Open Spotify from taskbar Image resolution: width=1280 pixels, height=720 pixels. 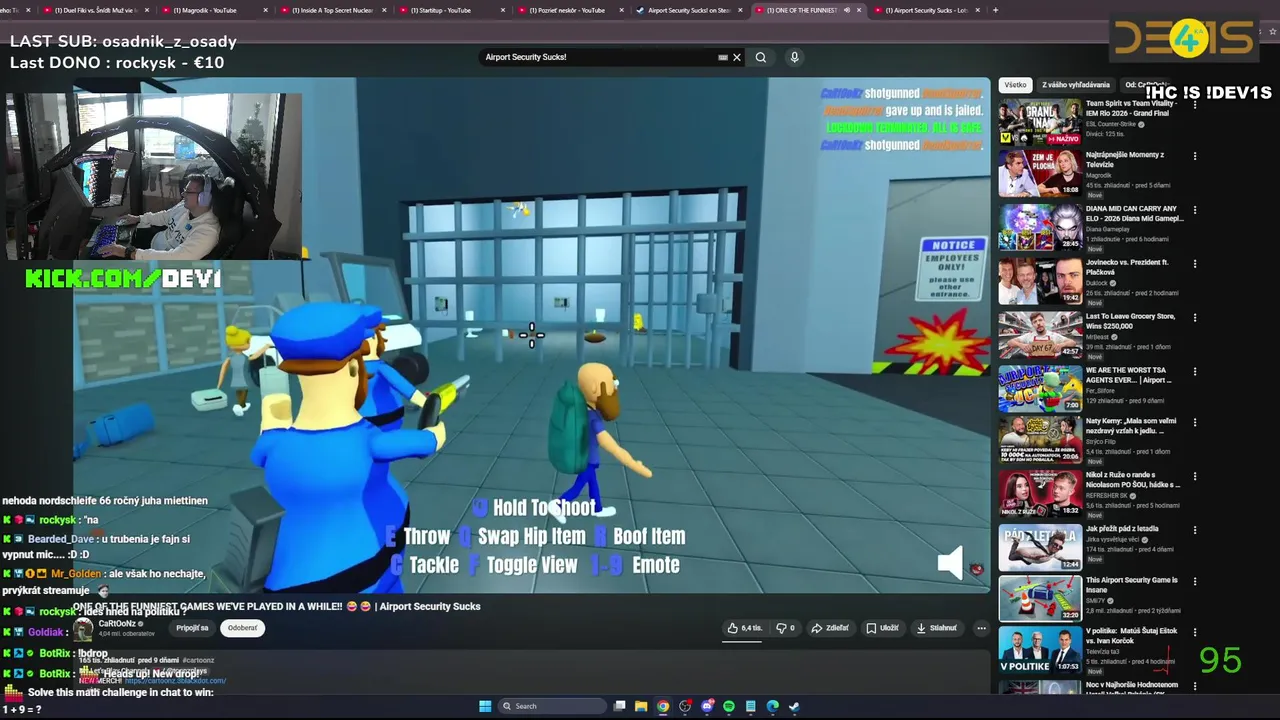tap(729, 706)
